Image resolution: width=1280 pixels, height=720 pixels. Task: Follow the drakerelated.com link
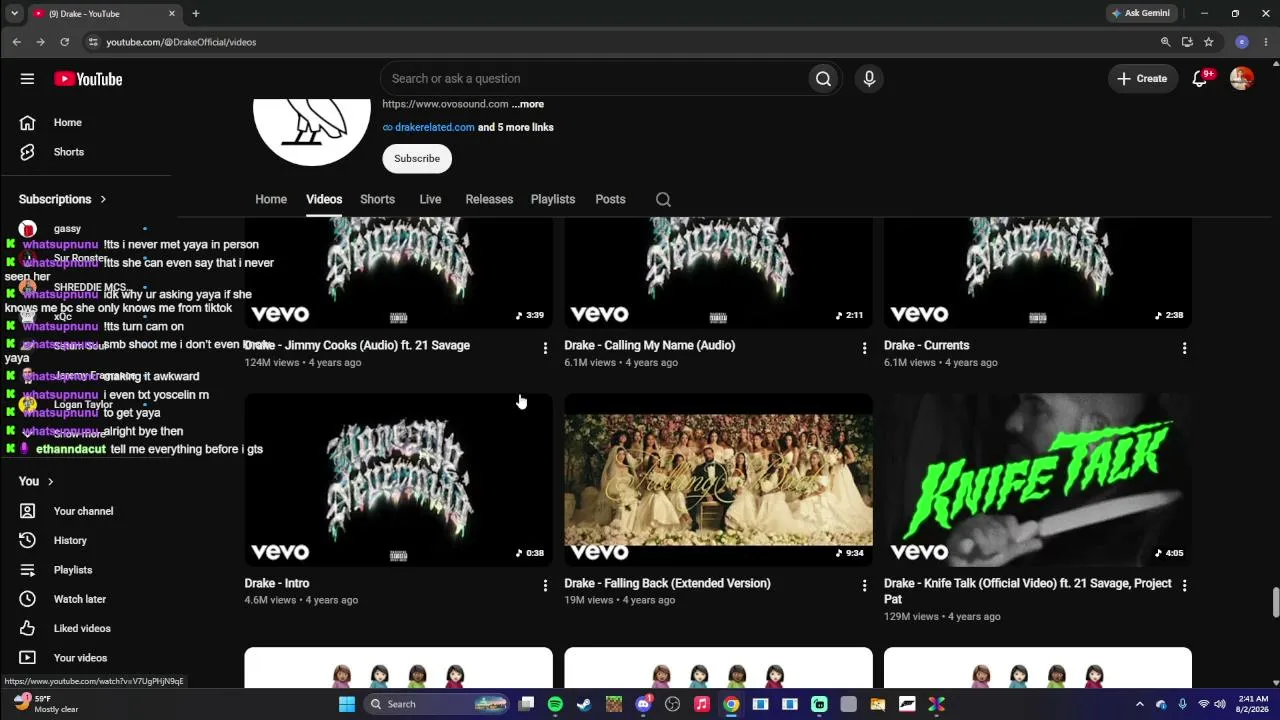coord(434,127)
